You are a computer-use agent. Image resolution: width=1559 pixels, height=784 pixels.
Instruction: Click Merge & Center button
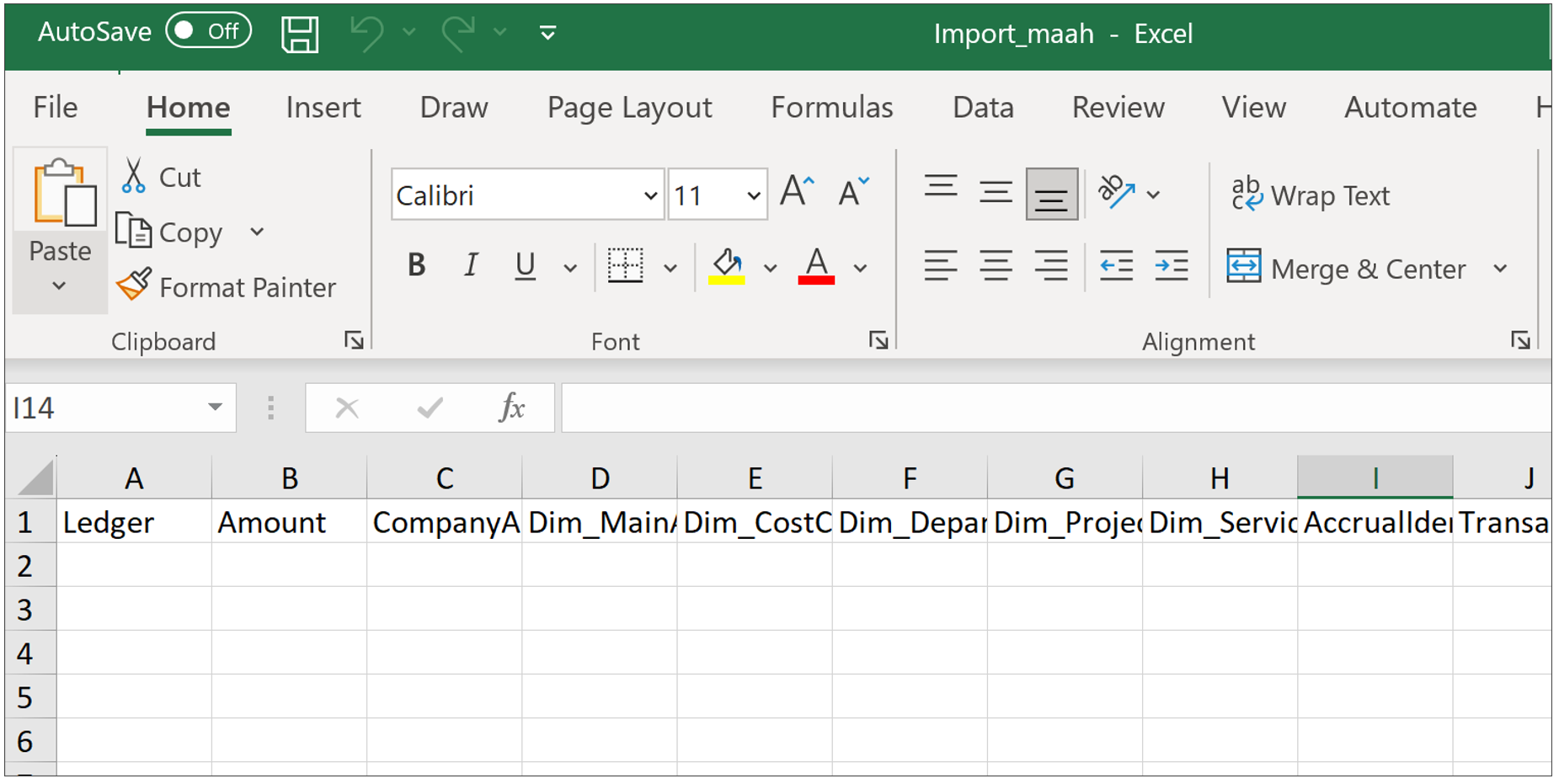tap(1346, 269)
